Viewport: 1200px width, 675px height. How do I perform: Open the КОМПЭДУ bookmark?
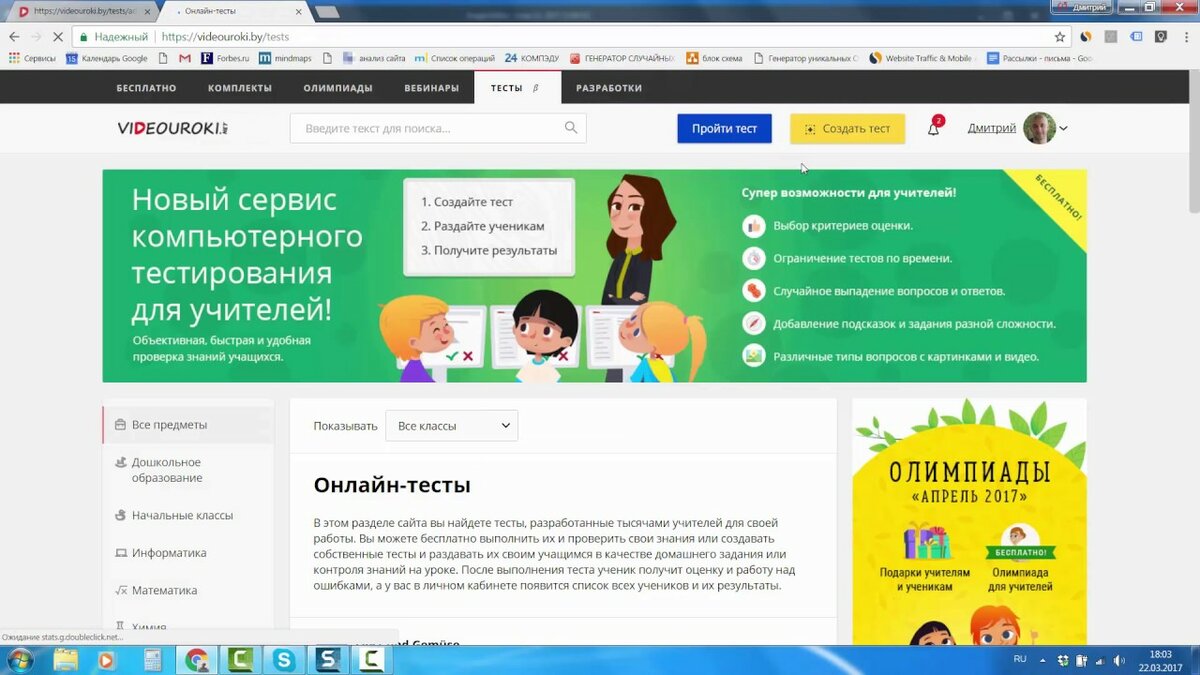point(532,58)
